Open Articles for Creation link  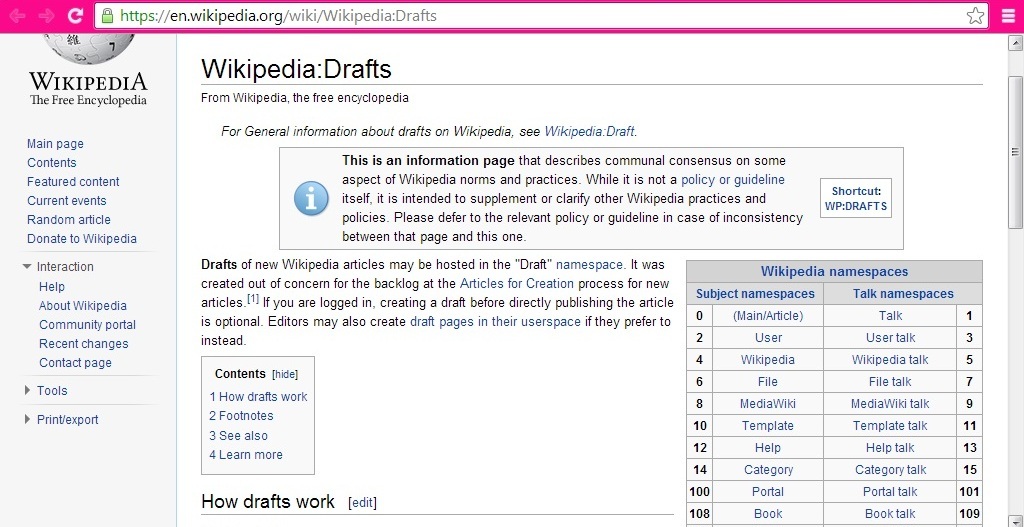click(x=517, y=283)
